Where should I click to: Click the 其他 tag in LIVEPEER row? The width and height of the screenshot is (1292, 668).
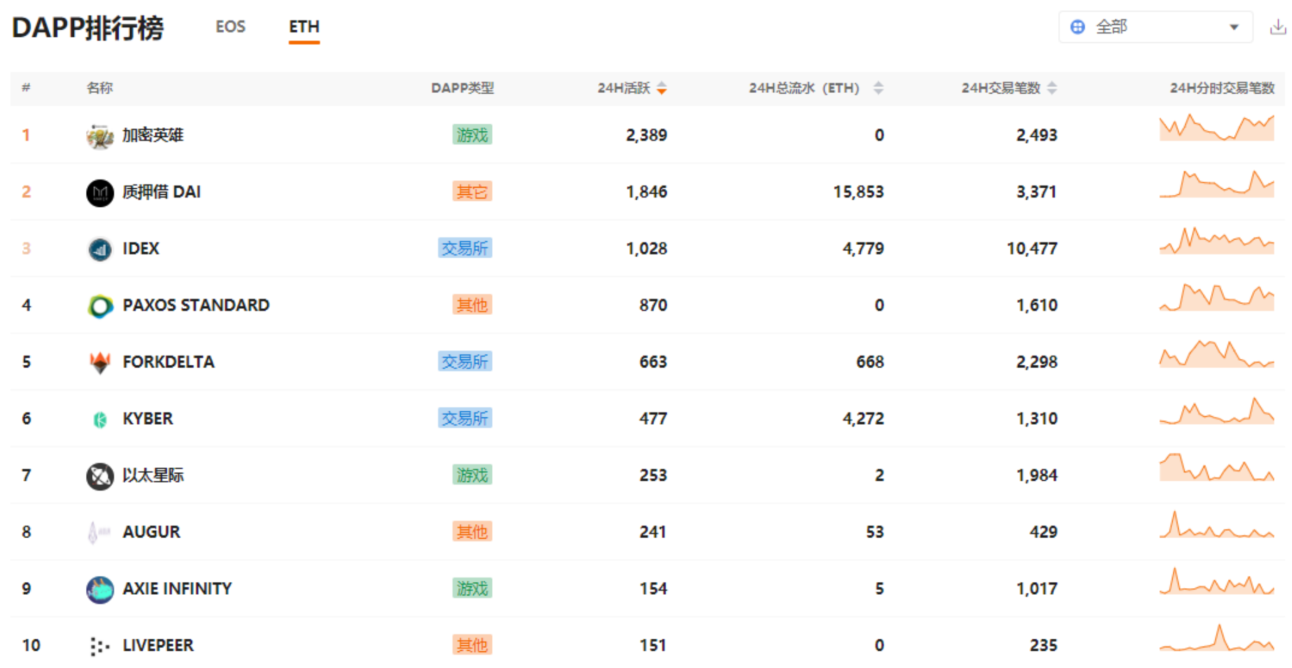coord(472,645)
